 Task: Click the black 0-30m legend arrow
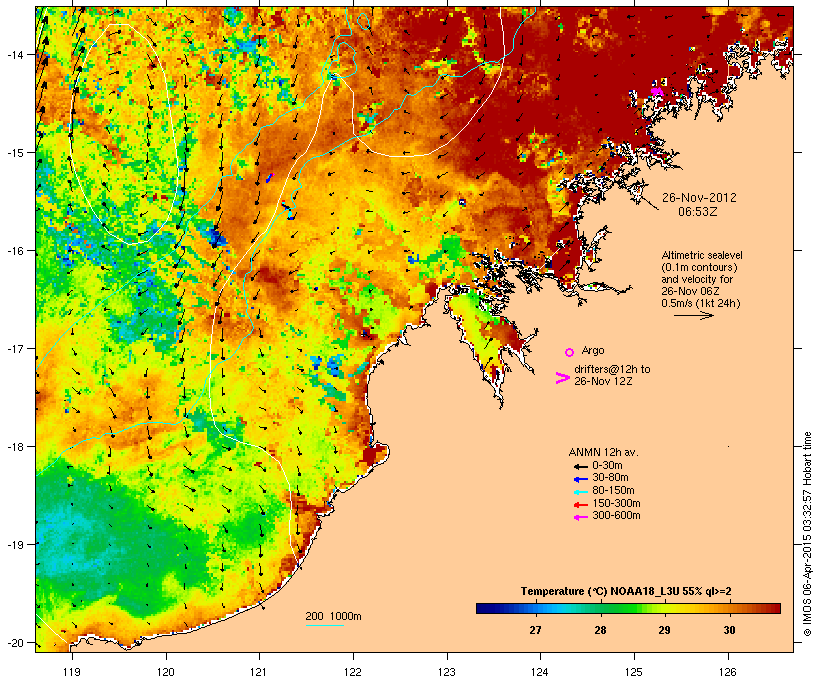coord(581,466)
